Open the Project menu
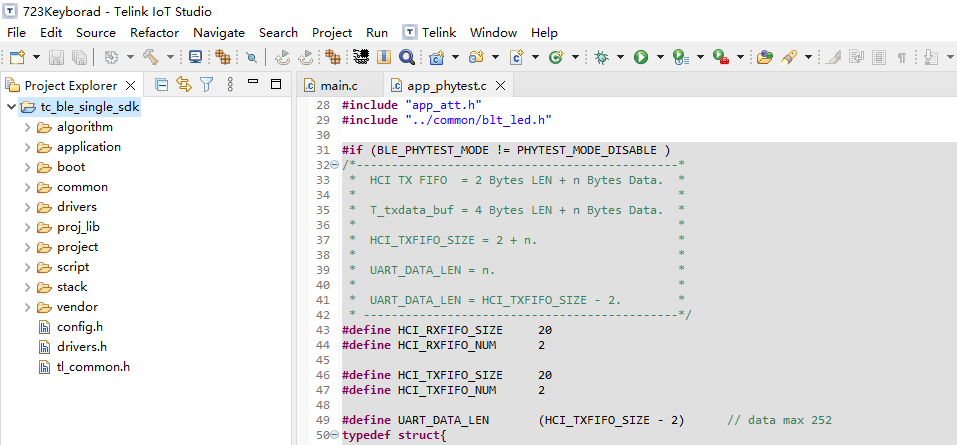This screenshot has width=957, height=445. (x=332, y=32)
